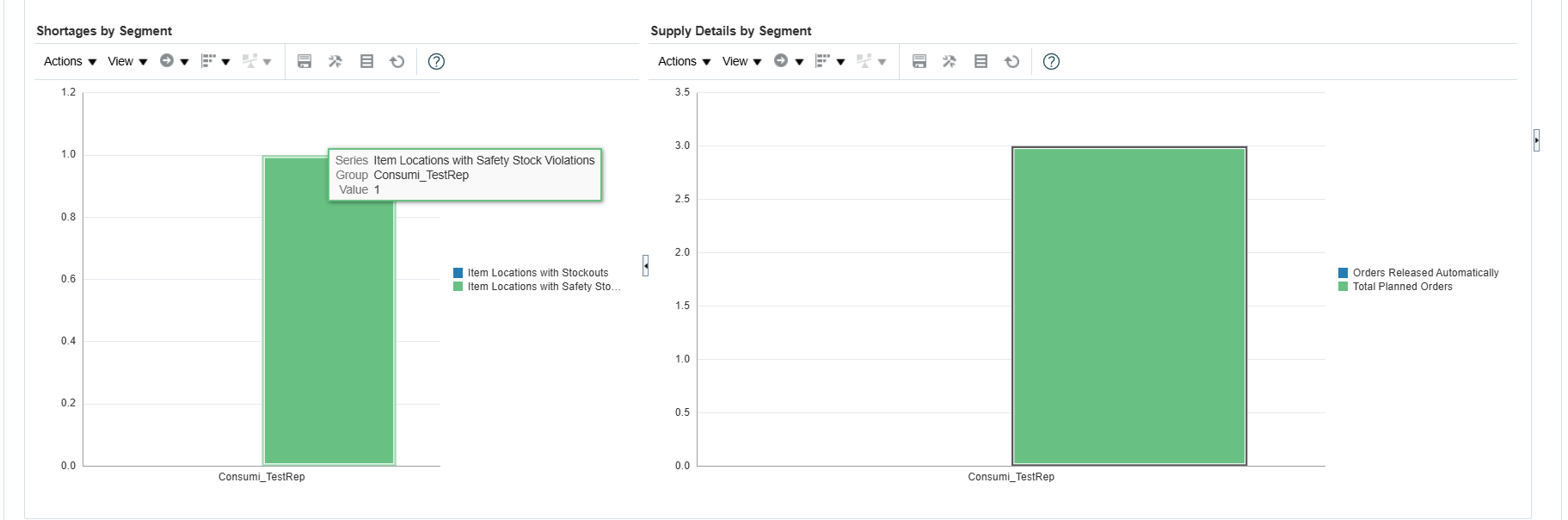The image size is (1568, 520).
Task: Click Consumi_TestRep axis label under Shortages chart
Action: pyautogui.click(x=261, y=477)
